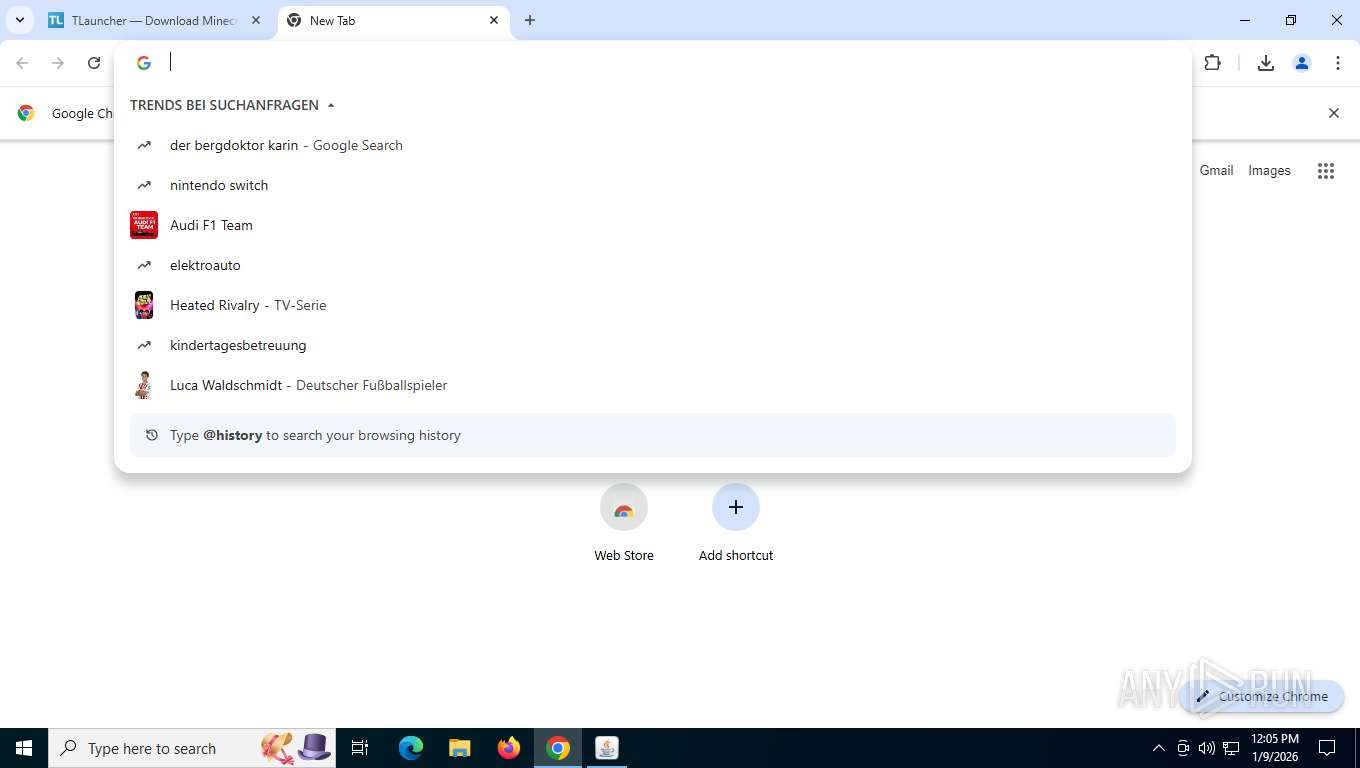This screenshot has width=1360, height=768.
Task: Choose the Audi F1 Team suggestion
Action: 652,225
